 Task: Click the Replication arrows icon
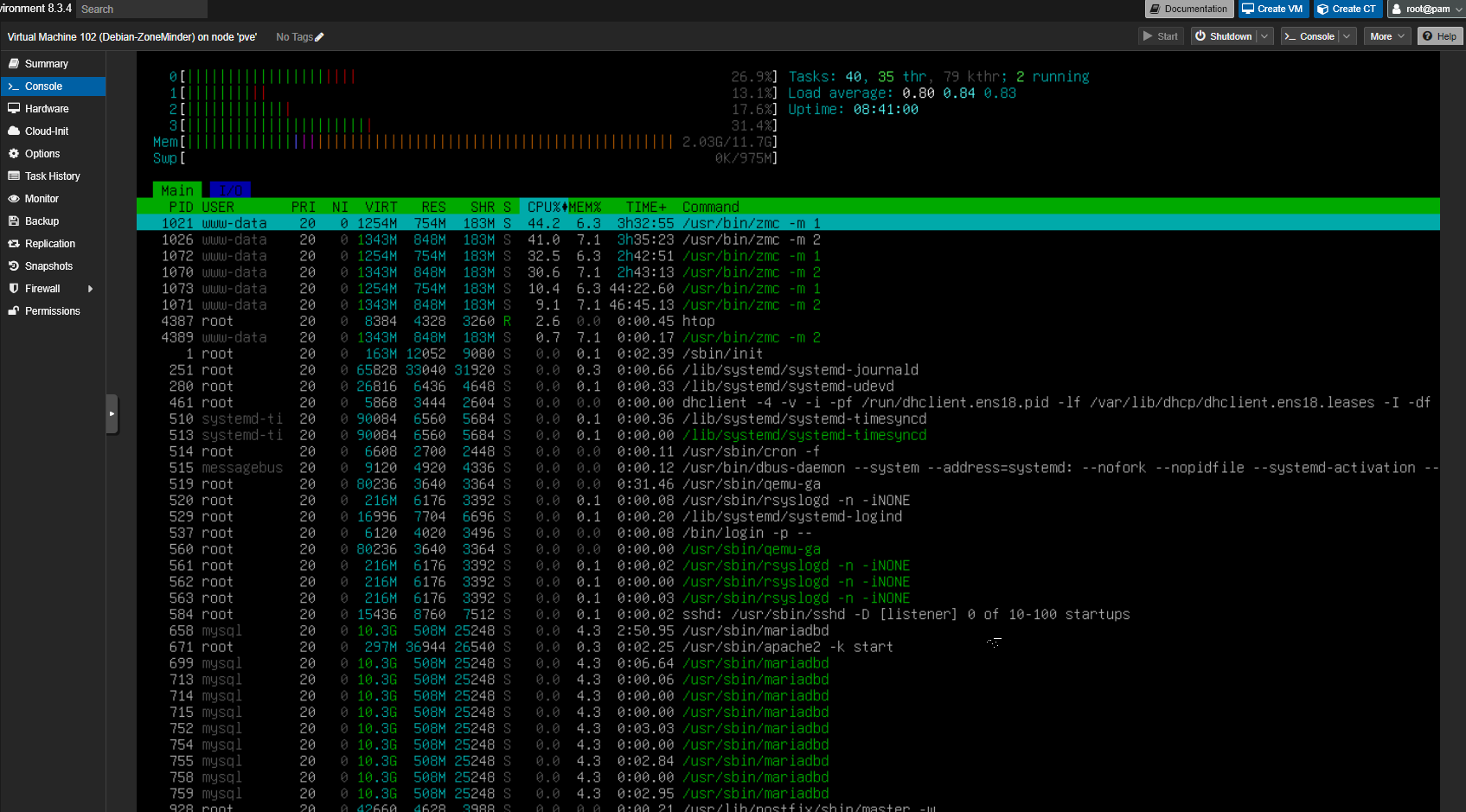[14, 244]
